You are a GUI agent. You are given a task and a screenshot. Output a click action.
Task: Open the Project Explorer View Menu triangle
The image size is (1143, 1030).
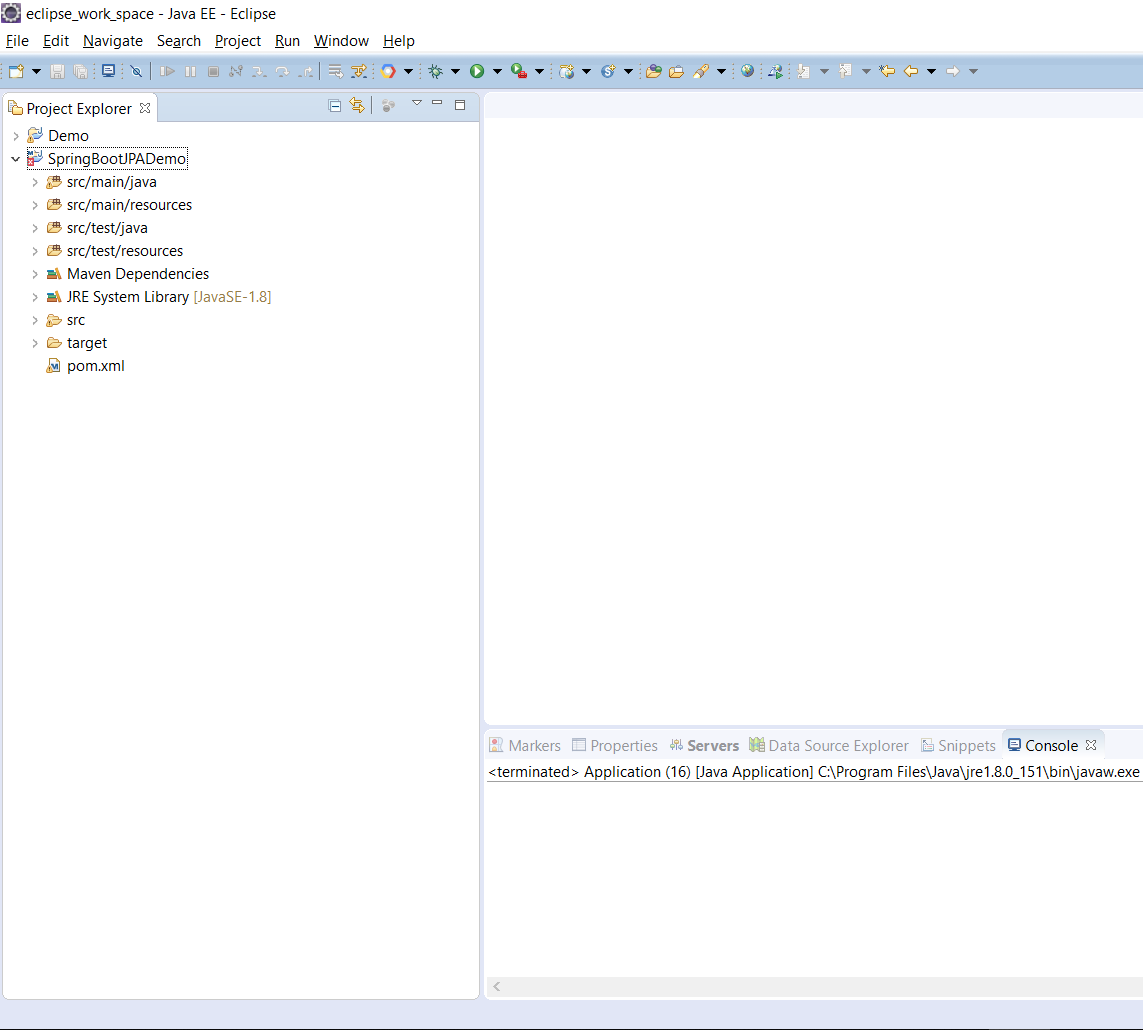[x=417, y=104]
